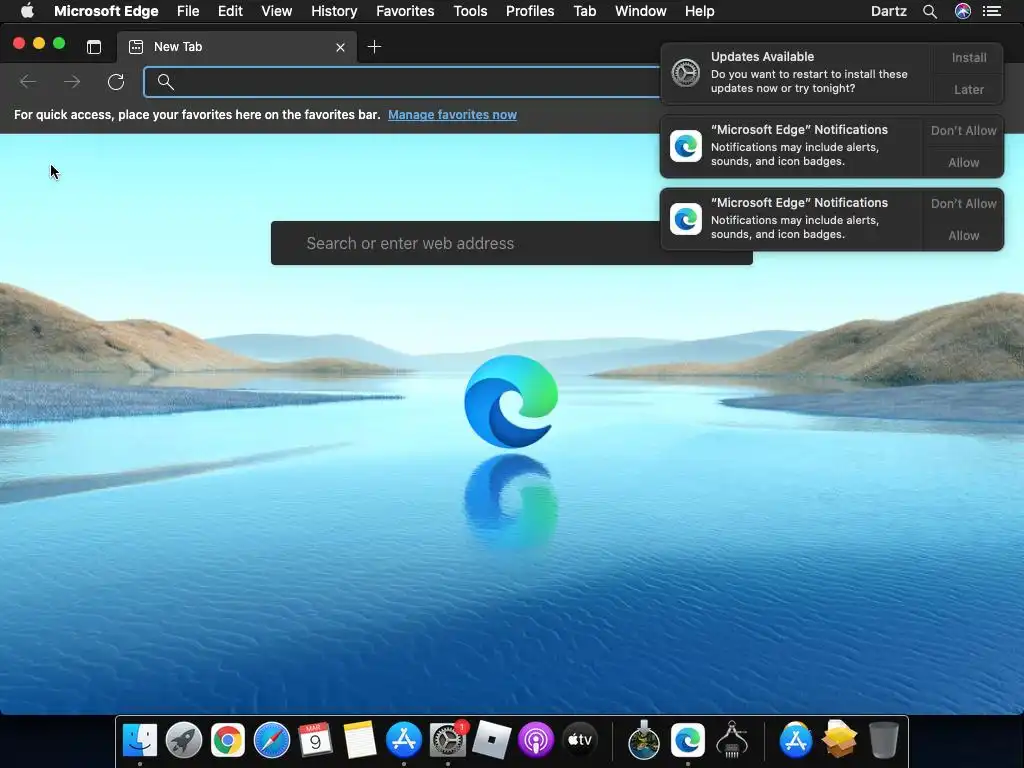The image size is (1024, 768).
Task: Open Notification Center list icon
Action: click(992, 11)
